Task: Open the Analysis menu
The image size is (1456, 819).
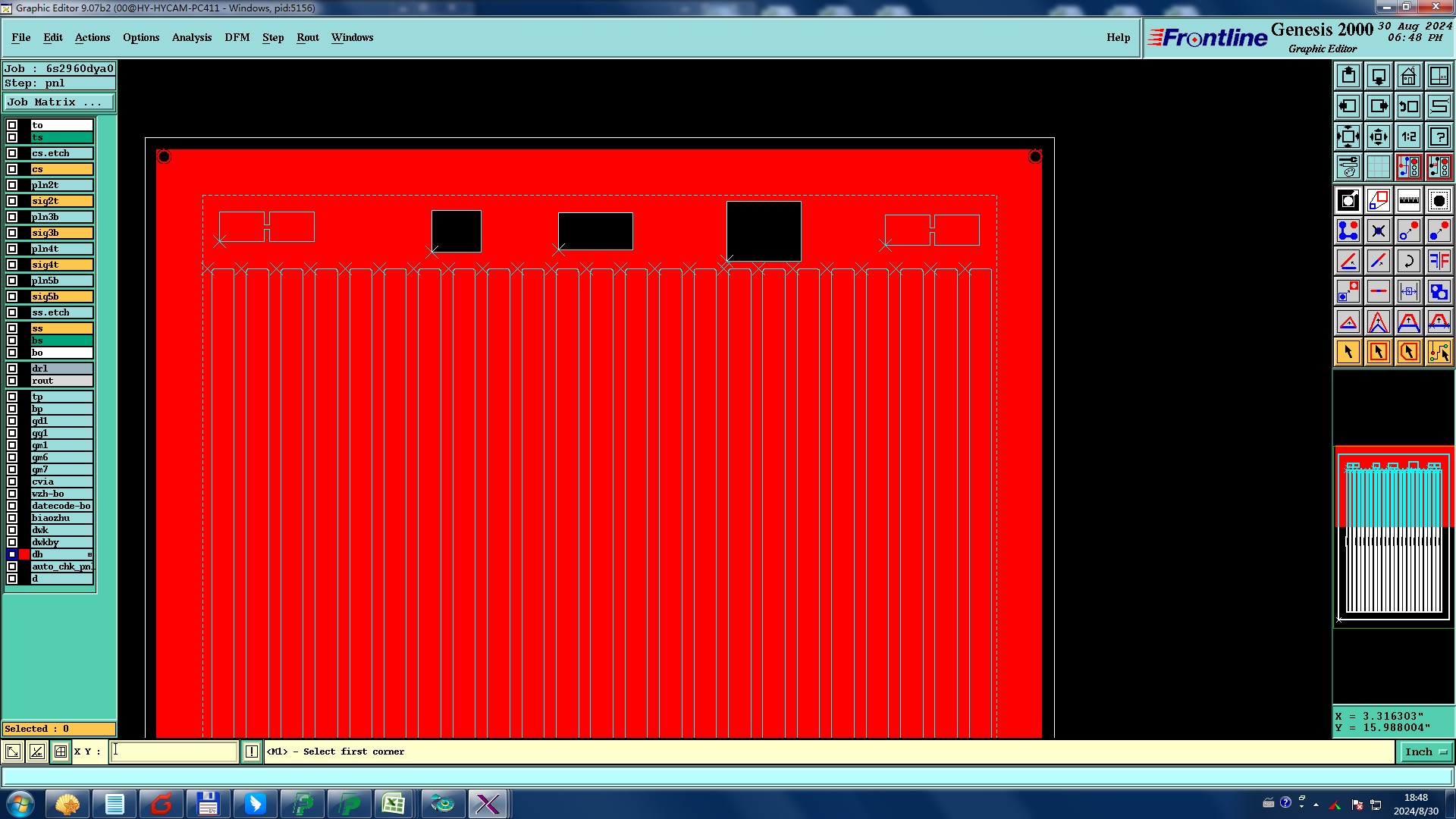Action: click(x=191, y=37)
